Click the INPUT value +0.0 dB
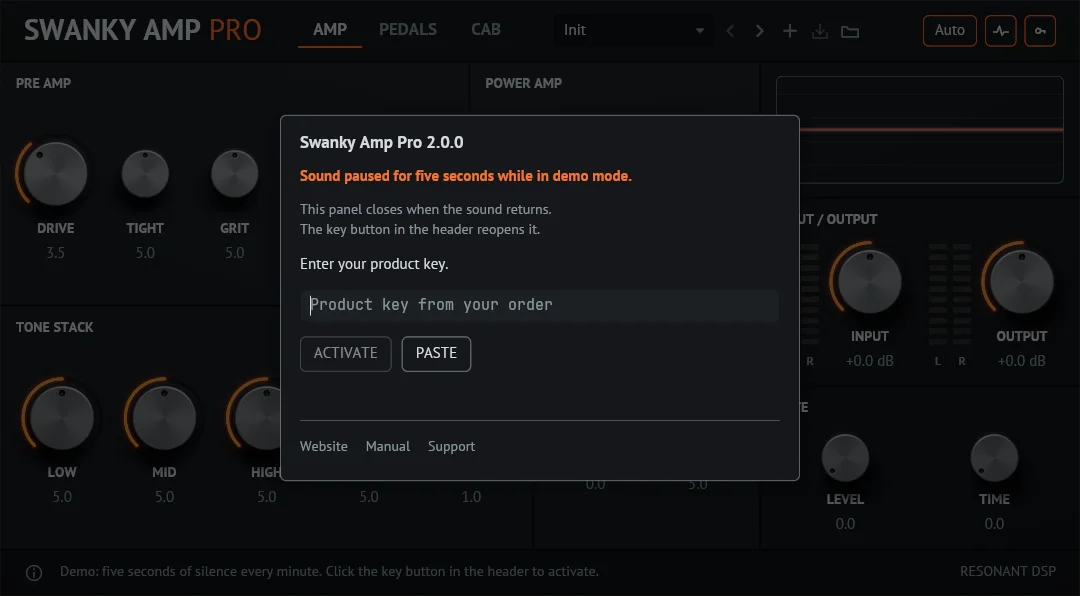 pos(869,361)
